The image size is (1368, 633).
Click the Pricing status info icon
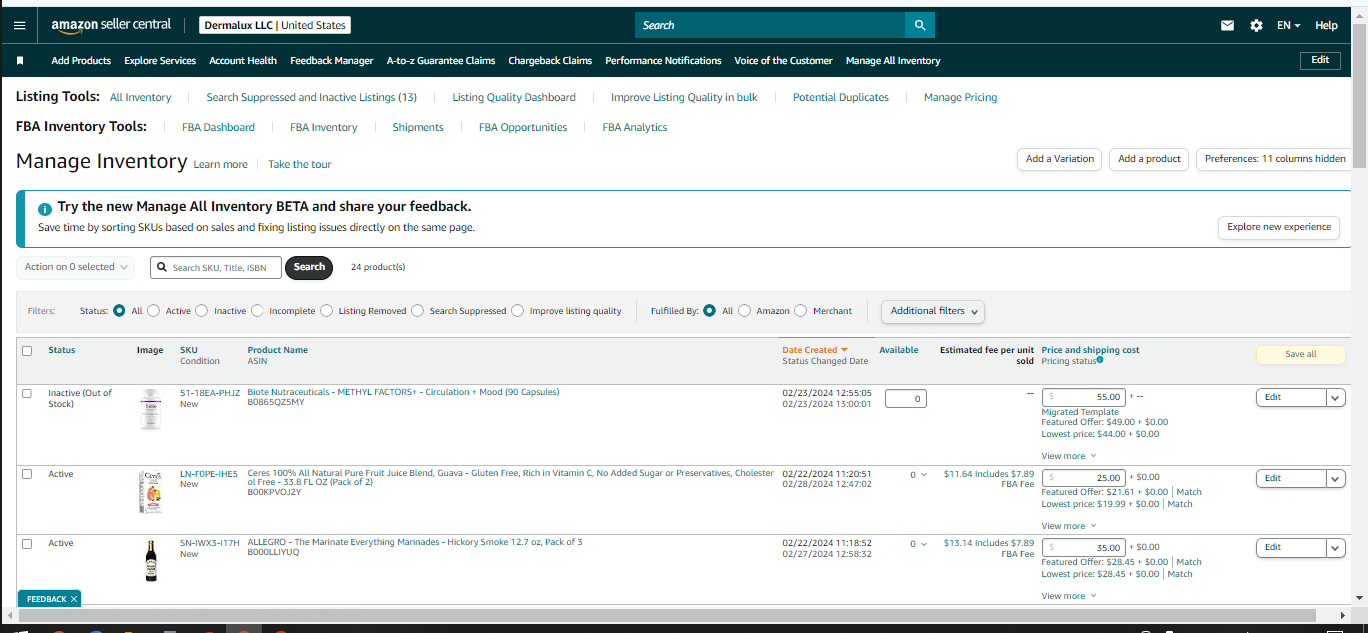tap(1100, 360)
